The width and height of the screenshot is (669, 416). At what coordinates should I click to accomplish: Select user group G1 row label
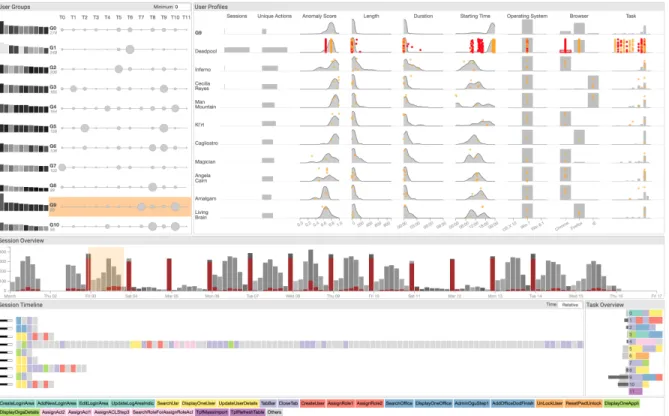53,48
